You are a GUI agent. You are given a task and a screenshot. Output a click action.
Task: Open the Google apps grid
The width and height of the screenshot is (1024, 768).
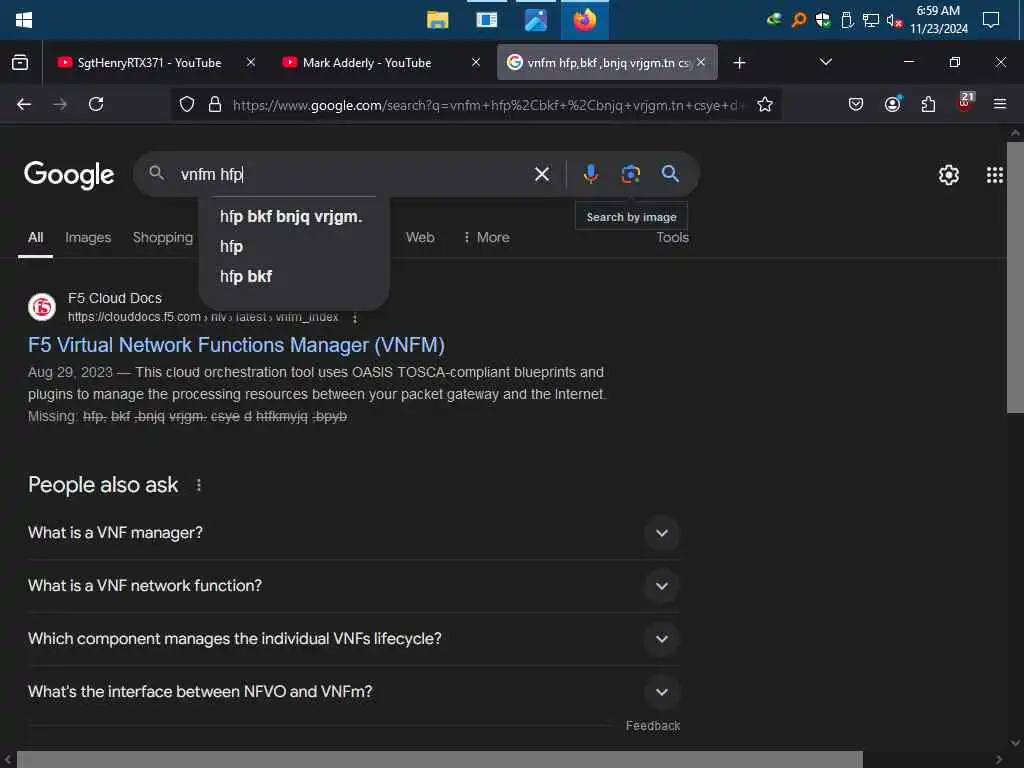pyautogui.click(x=995, y=174)
